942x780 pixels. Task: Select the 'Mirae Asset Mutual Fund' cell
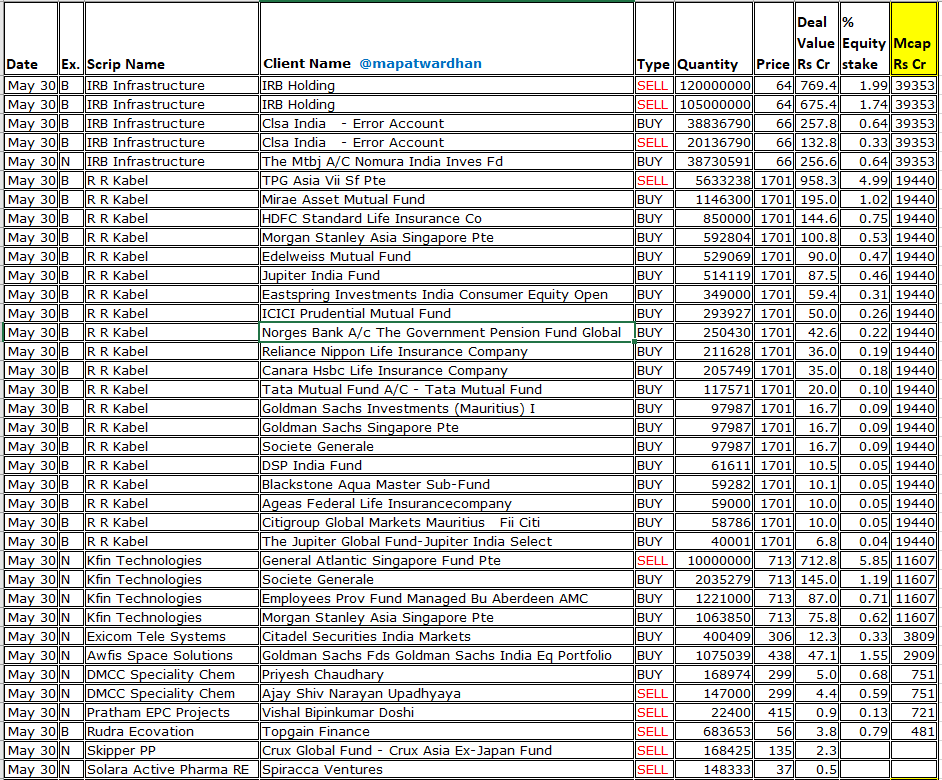pos(447,200)
